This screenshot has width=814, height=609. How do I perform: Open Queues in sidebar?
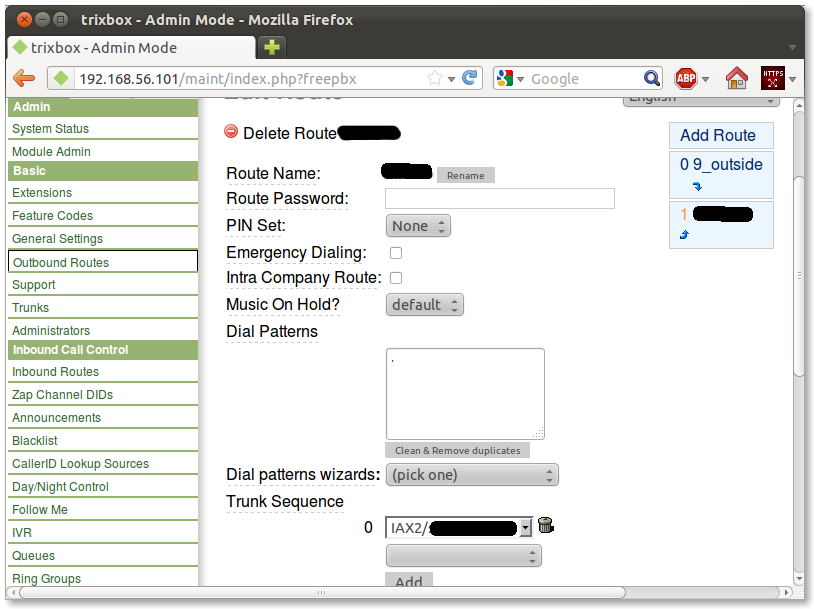(33, 556)
